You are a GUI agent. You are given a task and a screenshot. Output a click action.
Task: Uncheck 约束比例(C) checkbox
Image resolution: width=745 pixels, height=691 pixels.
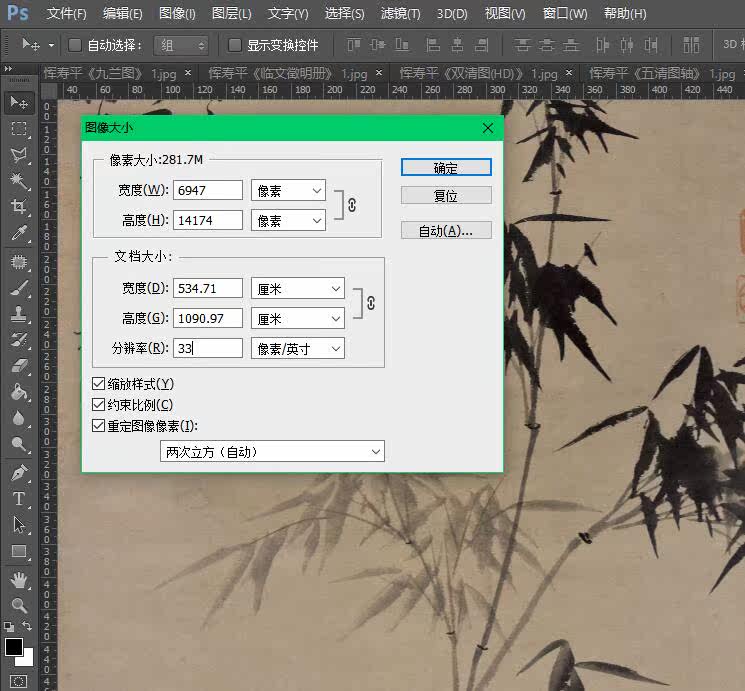point(98,404)
